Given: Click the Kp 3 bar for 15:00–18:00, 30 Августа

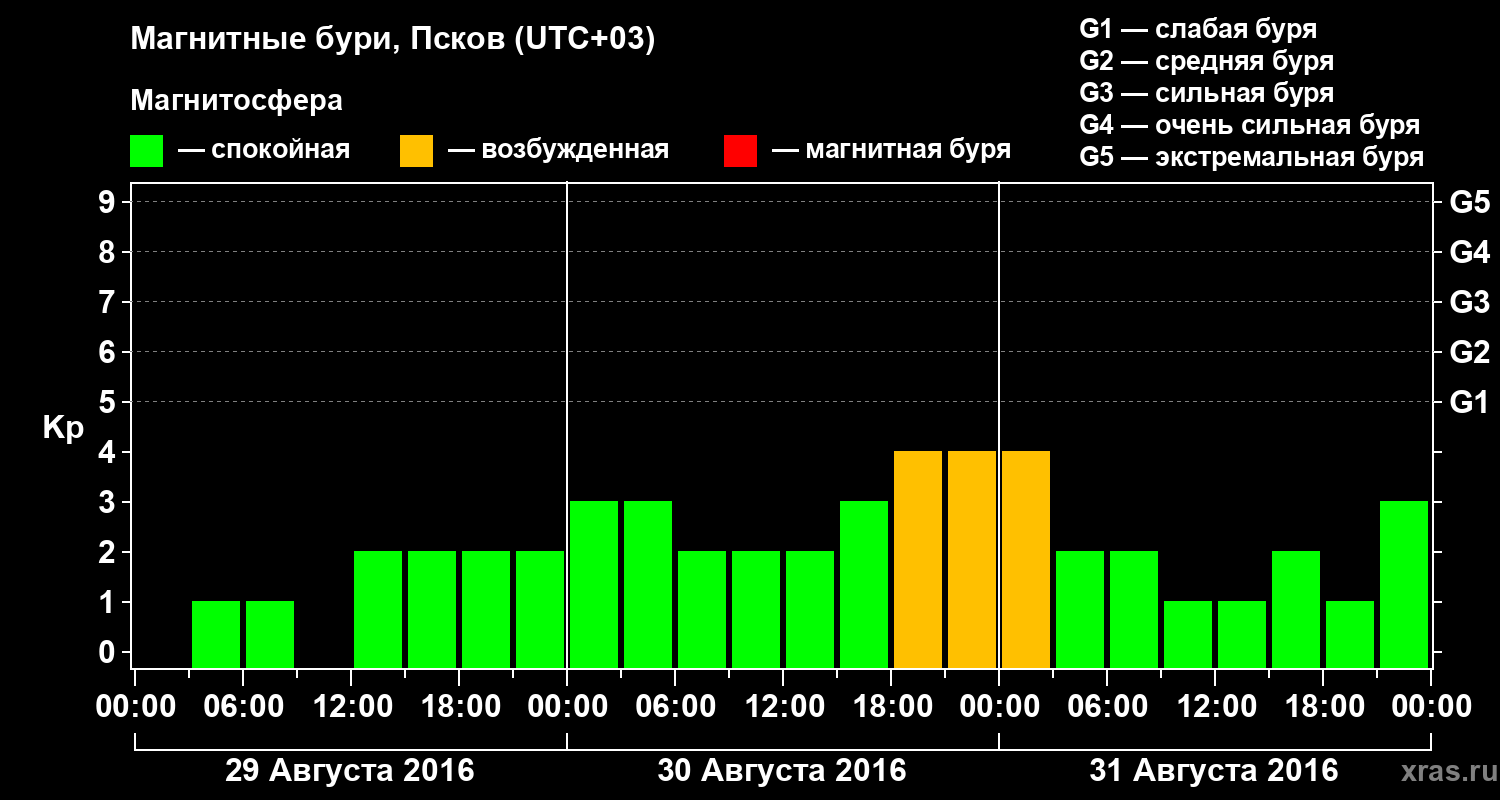Looking at the screenshot, I should [x=864, y=584].
